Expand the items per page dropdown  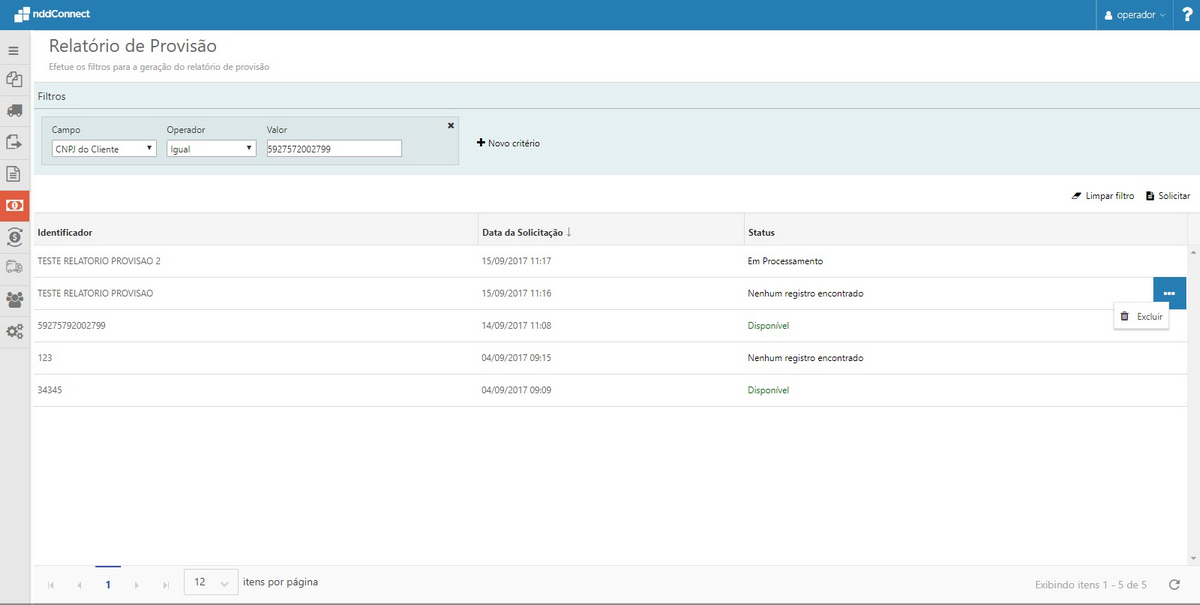pyautogui.click(x=211, y=582)
